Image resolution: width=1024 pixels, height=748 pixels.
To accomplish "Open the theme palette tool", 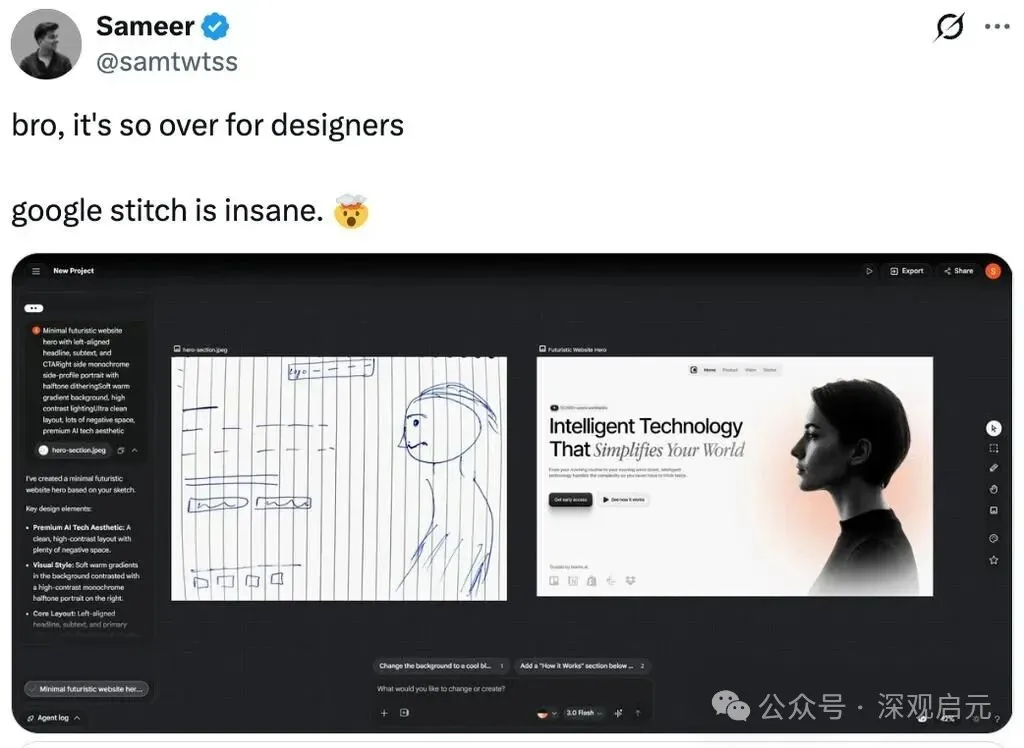I will coord(993,537).
